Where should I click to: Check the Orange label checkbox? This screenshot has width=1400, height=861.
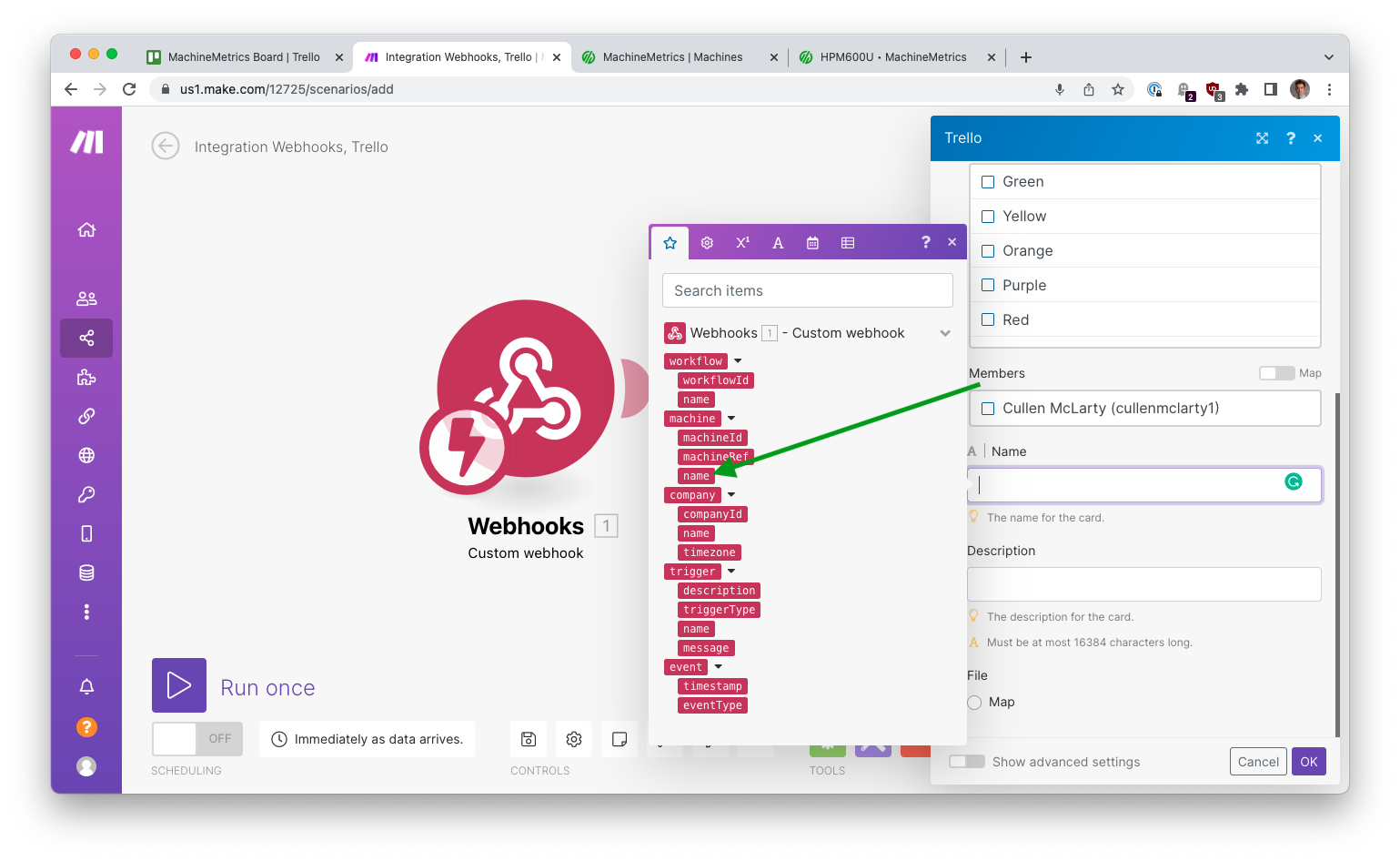click(988, 251)
